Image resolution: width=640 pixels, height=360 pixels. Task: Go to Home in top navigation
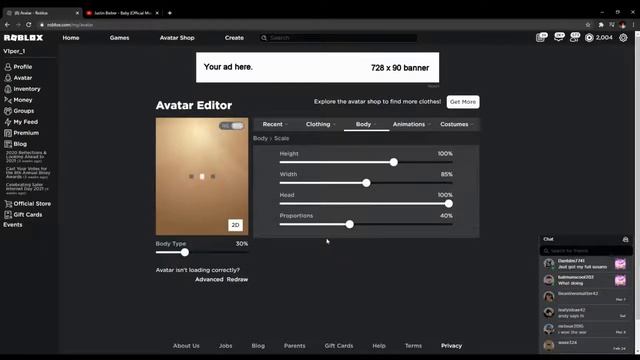[x=71, y=38]
